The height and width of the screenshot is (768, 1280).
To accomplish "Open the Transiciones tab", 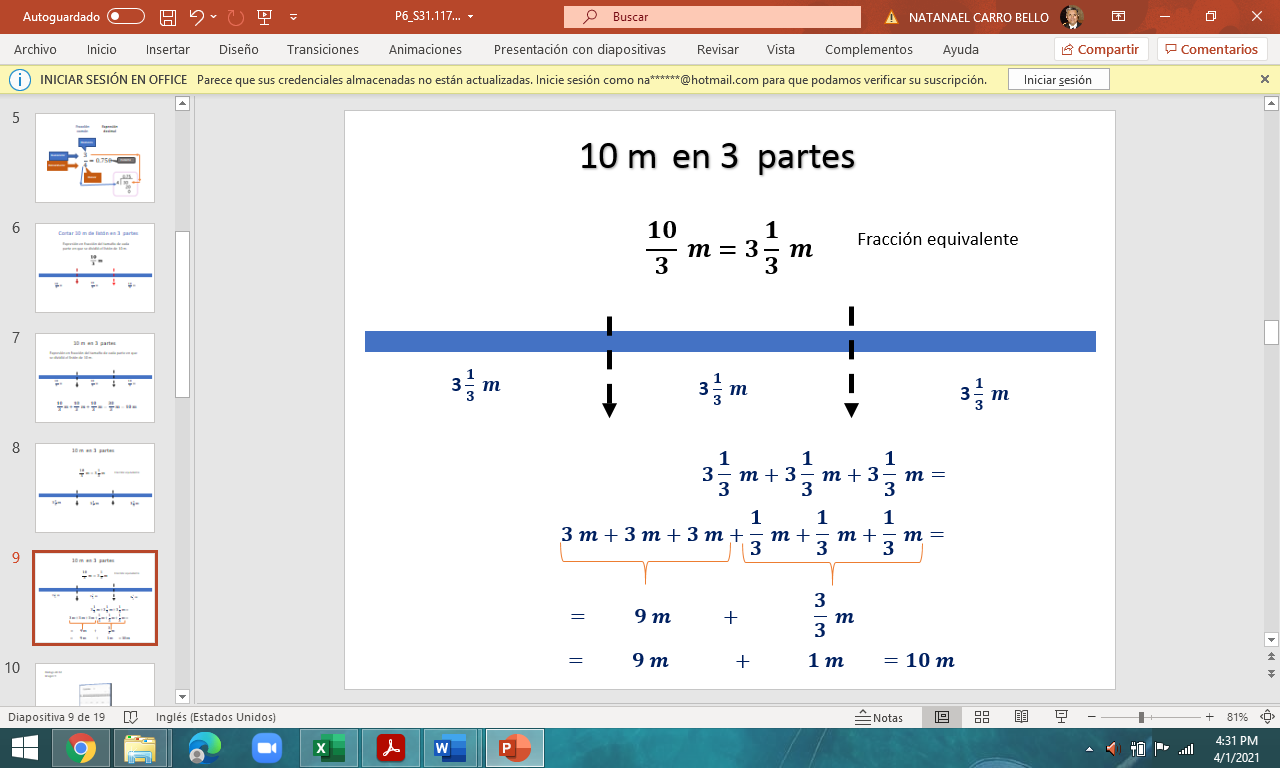I will [x=322, y=49].
